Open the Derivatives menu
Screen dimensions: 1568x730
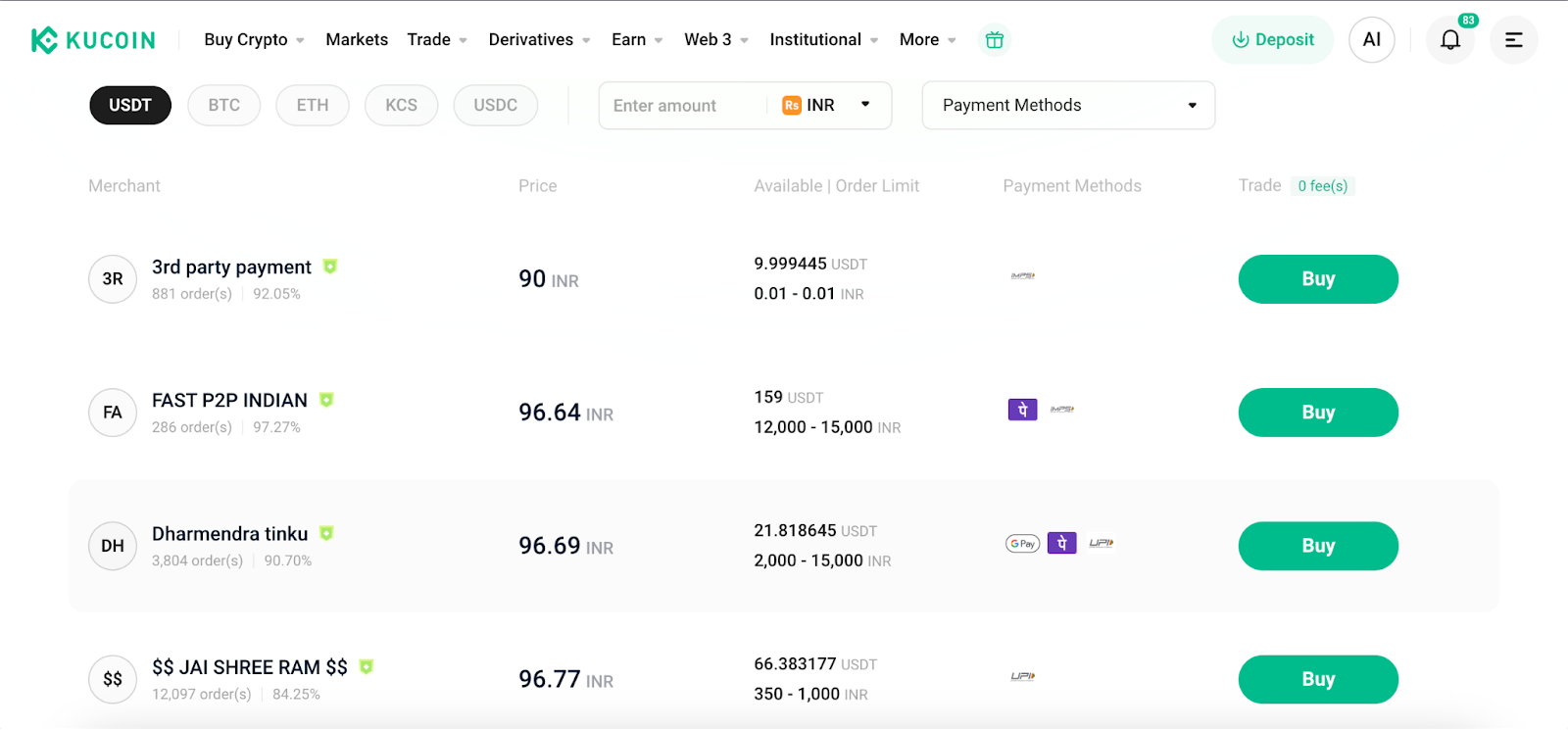pos(539,40)
